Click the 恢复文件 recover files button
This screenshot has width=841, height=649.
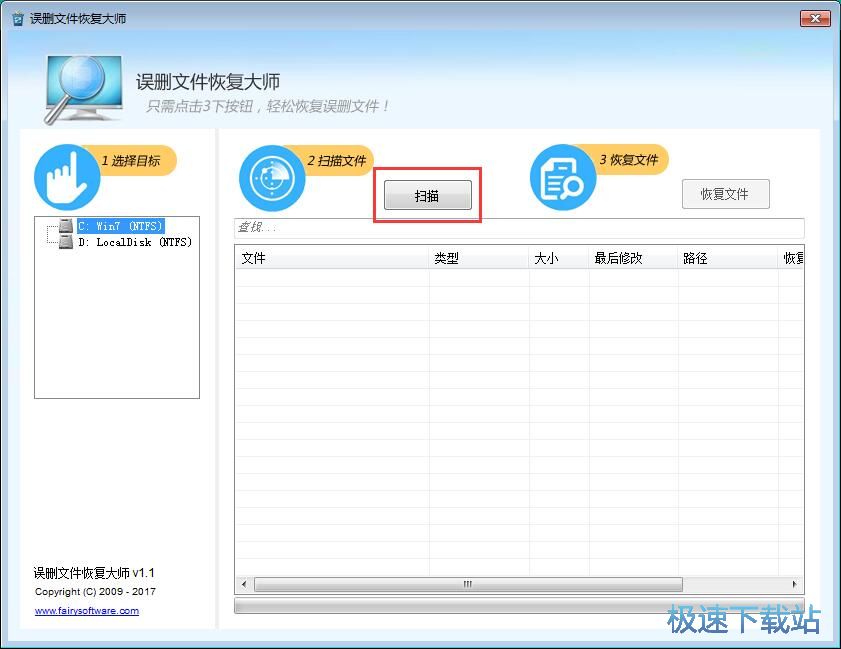tap(725, 194)
